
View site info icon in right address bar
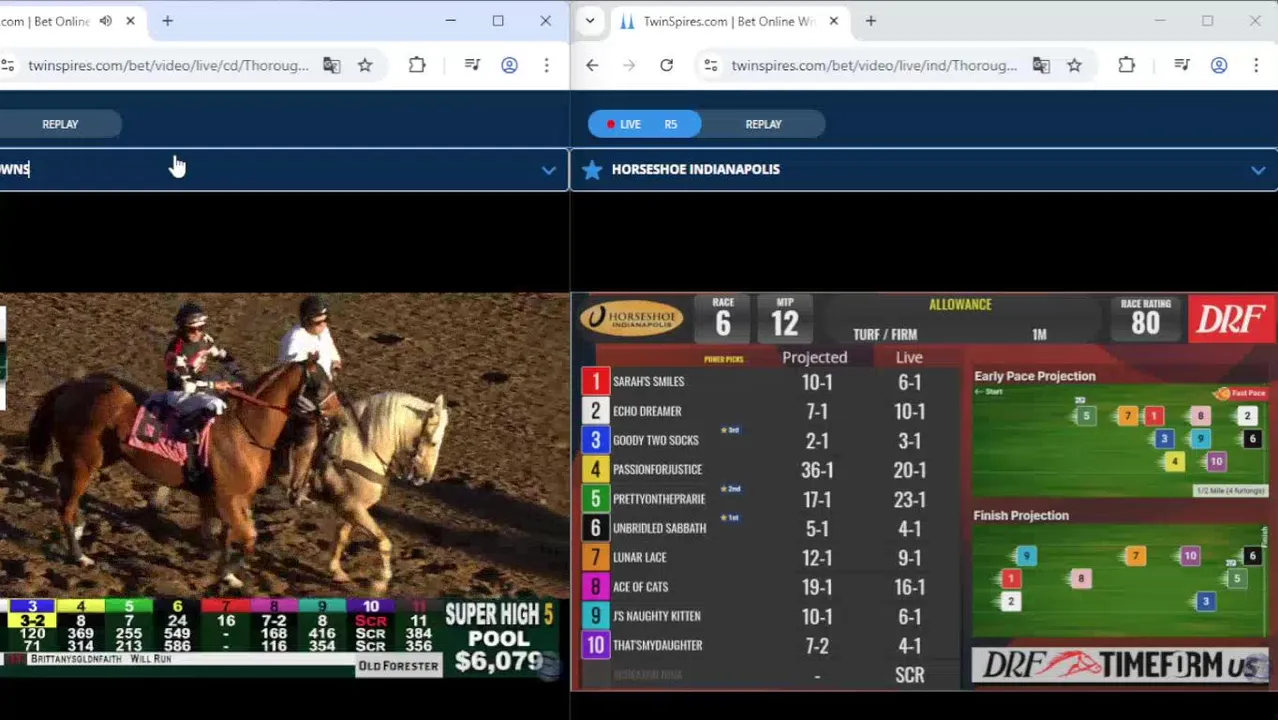pos(710,65)
